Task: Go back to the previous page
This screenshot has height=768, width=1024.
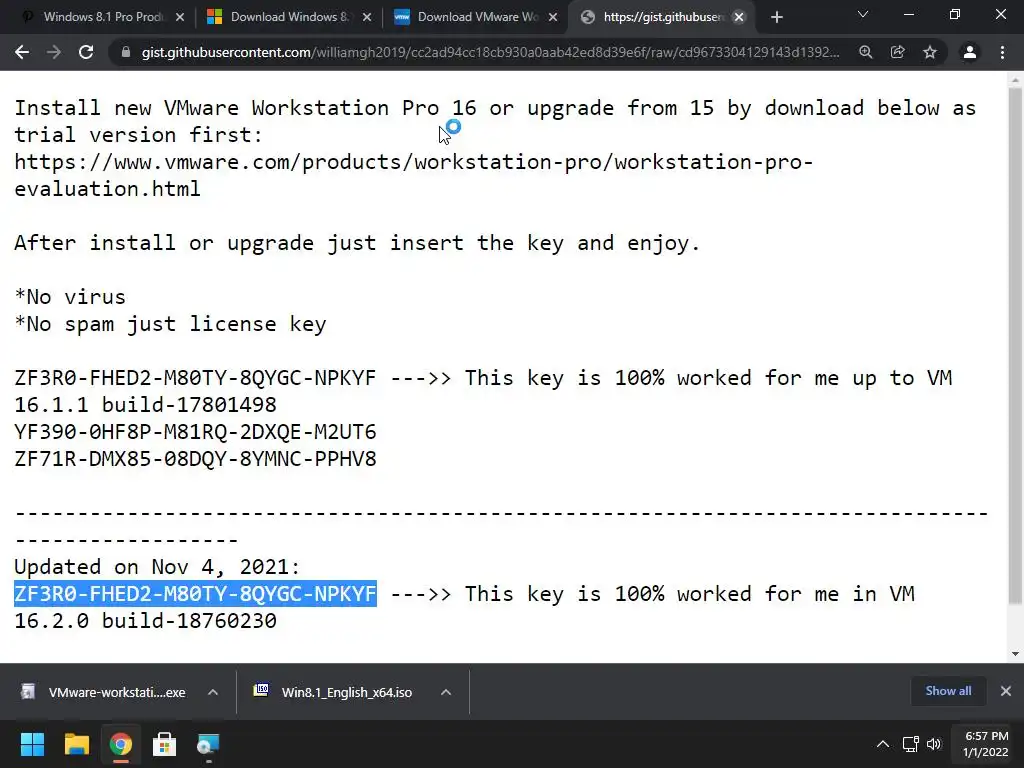Action: pos(22,52)
